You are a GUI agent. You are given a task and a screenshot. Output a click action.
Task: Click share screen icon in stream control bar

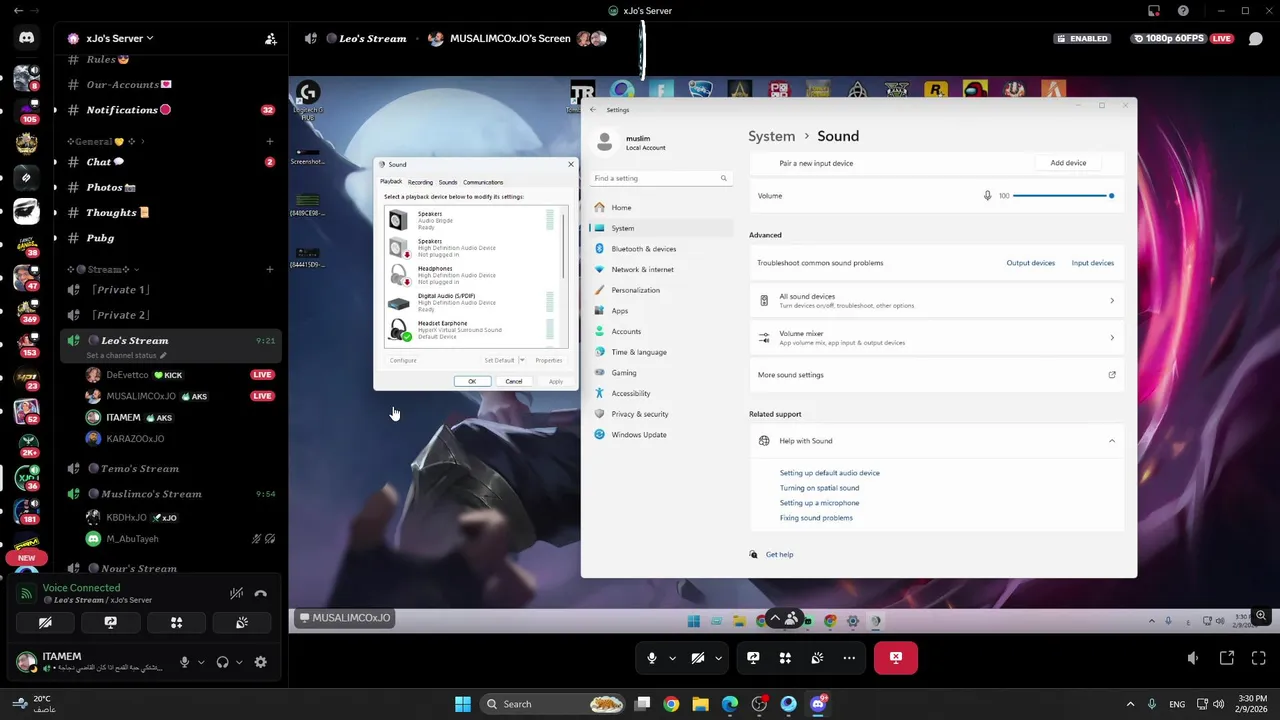point(753,658)
